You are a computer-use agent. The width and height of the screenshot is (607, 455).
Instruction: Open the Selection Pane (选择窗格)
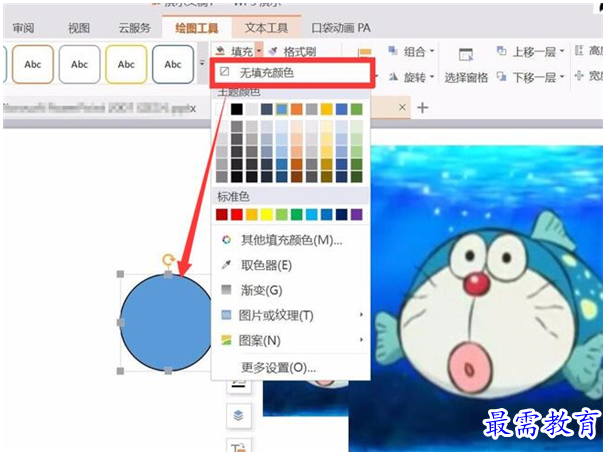[466, 65]
